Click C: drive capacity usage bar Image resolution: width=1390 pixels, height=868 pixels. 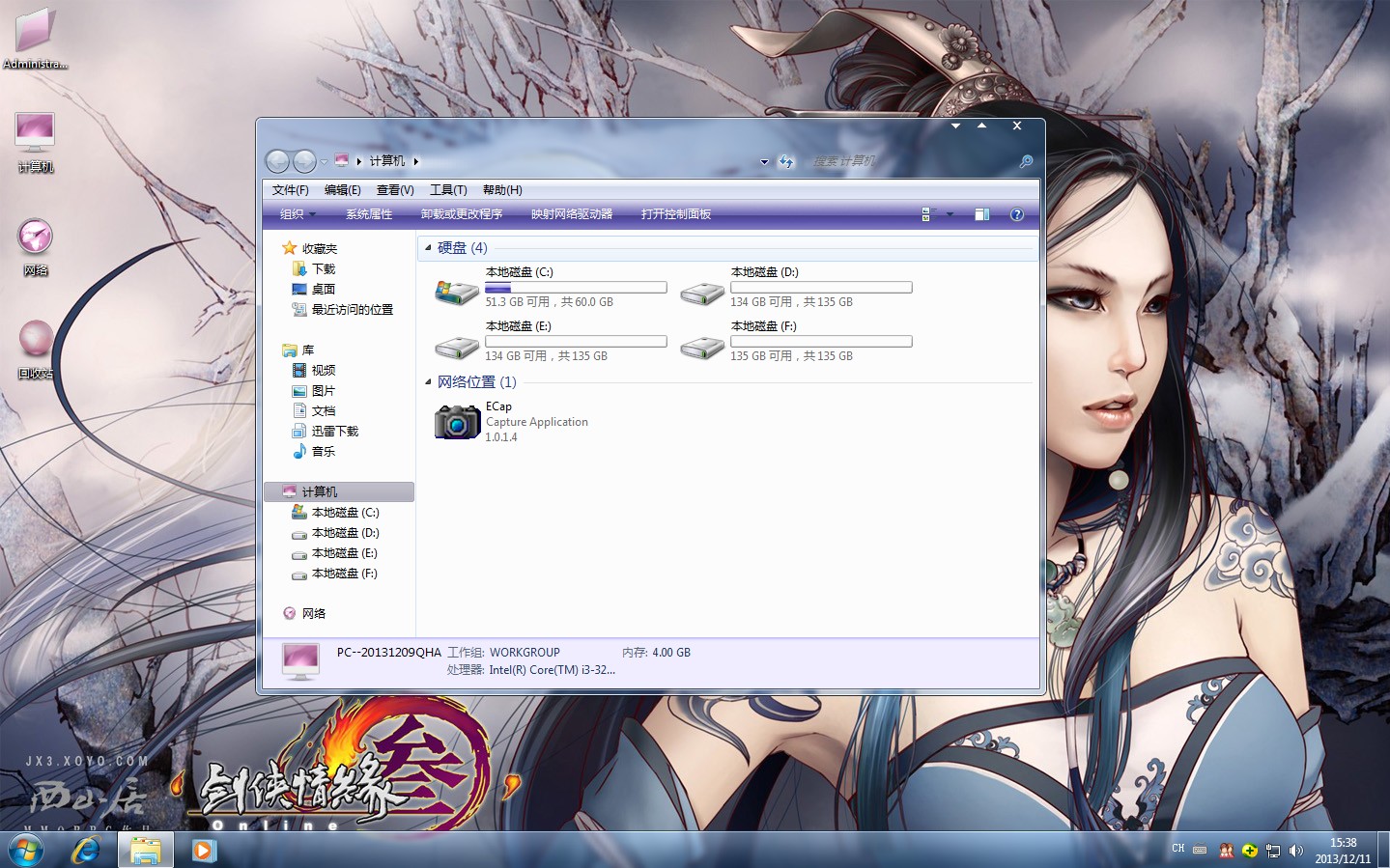pyautogui.click(x=576, y=288)
